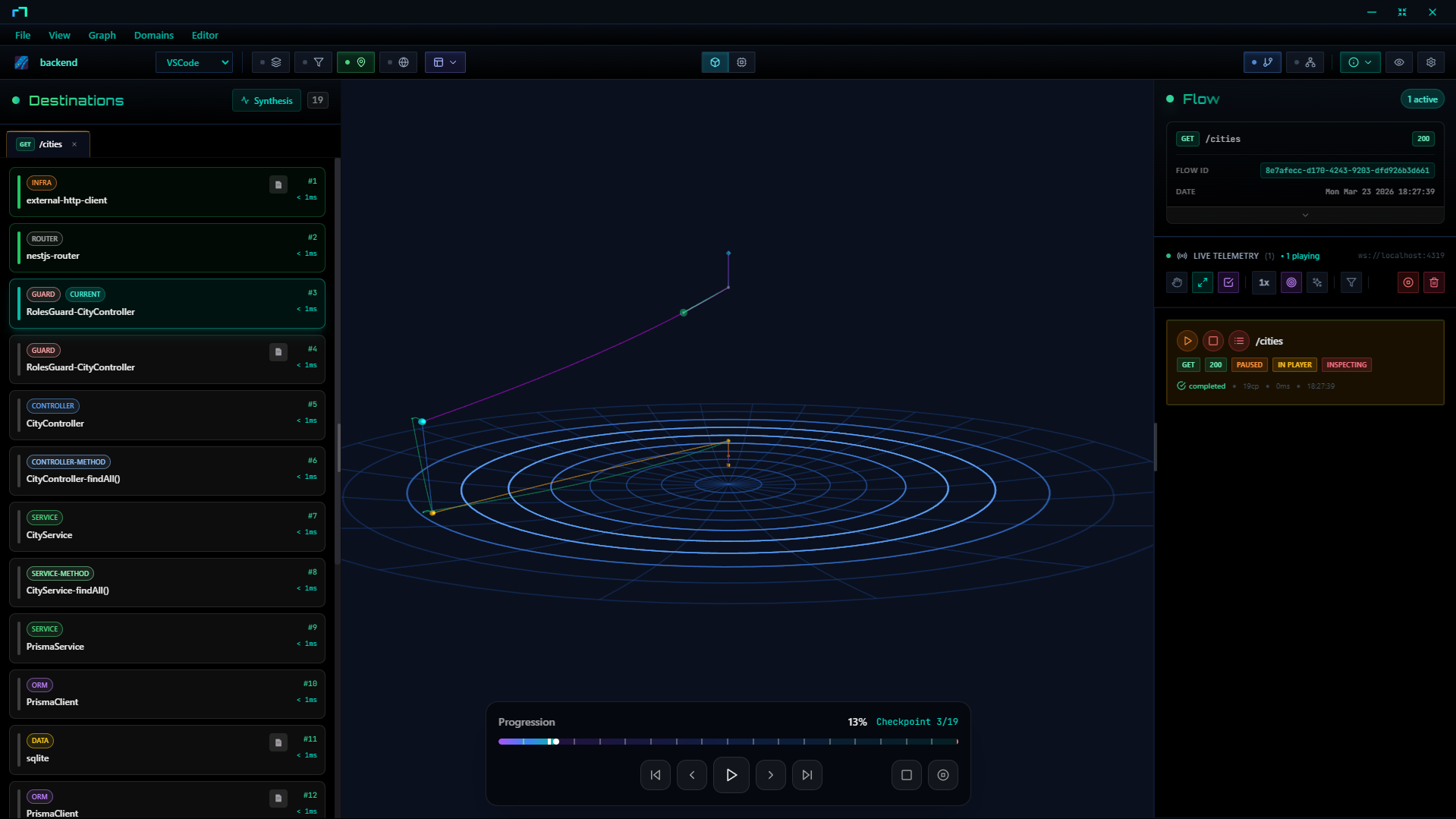Click the Synthesis button
The width and height of the screenshot is (1456, 819).
[x=266, y=100]
